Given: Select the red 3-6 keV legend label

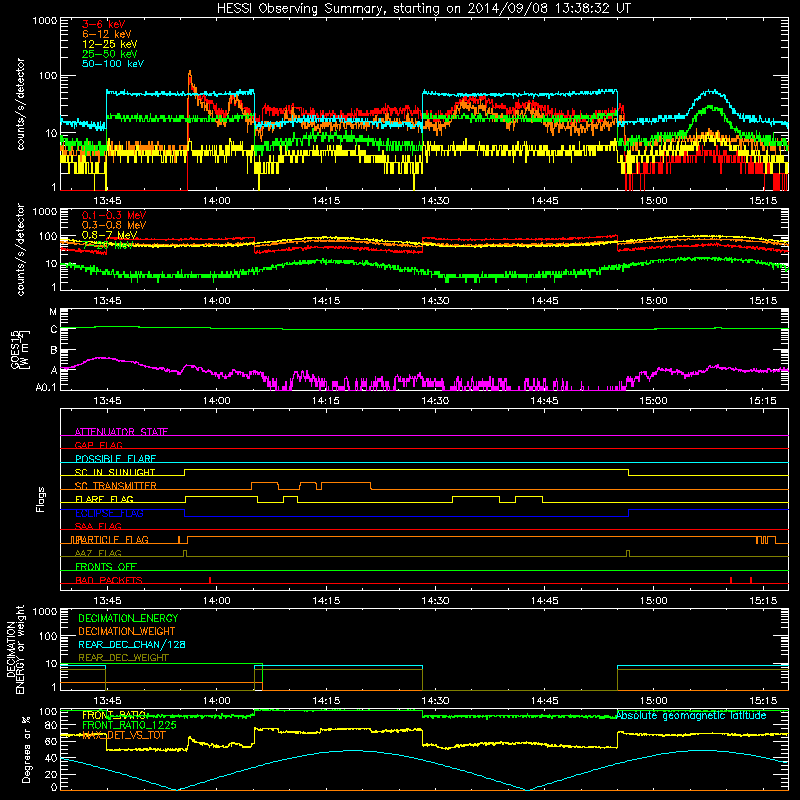Looking at the screenshot, I should tap(104, 24).
